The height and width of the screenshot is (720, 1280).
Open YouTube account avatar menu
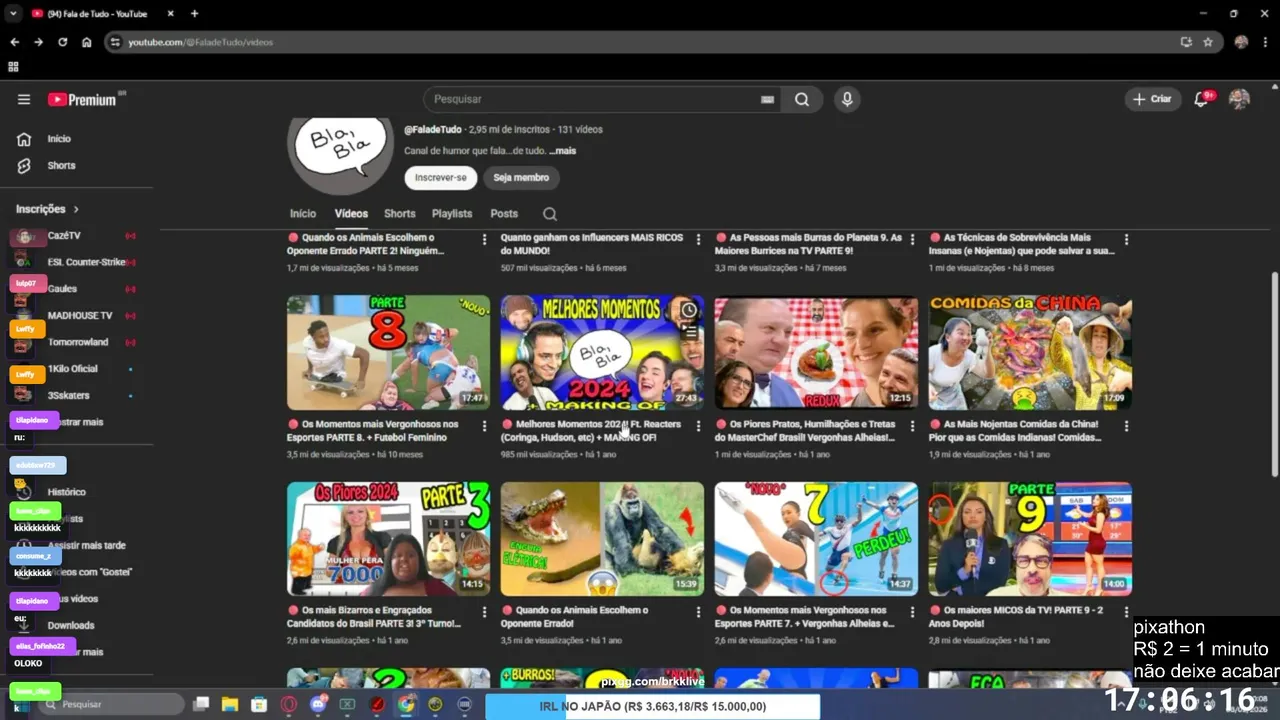(x=1239, y=99)
